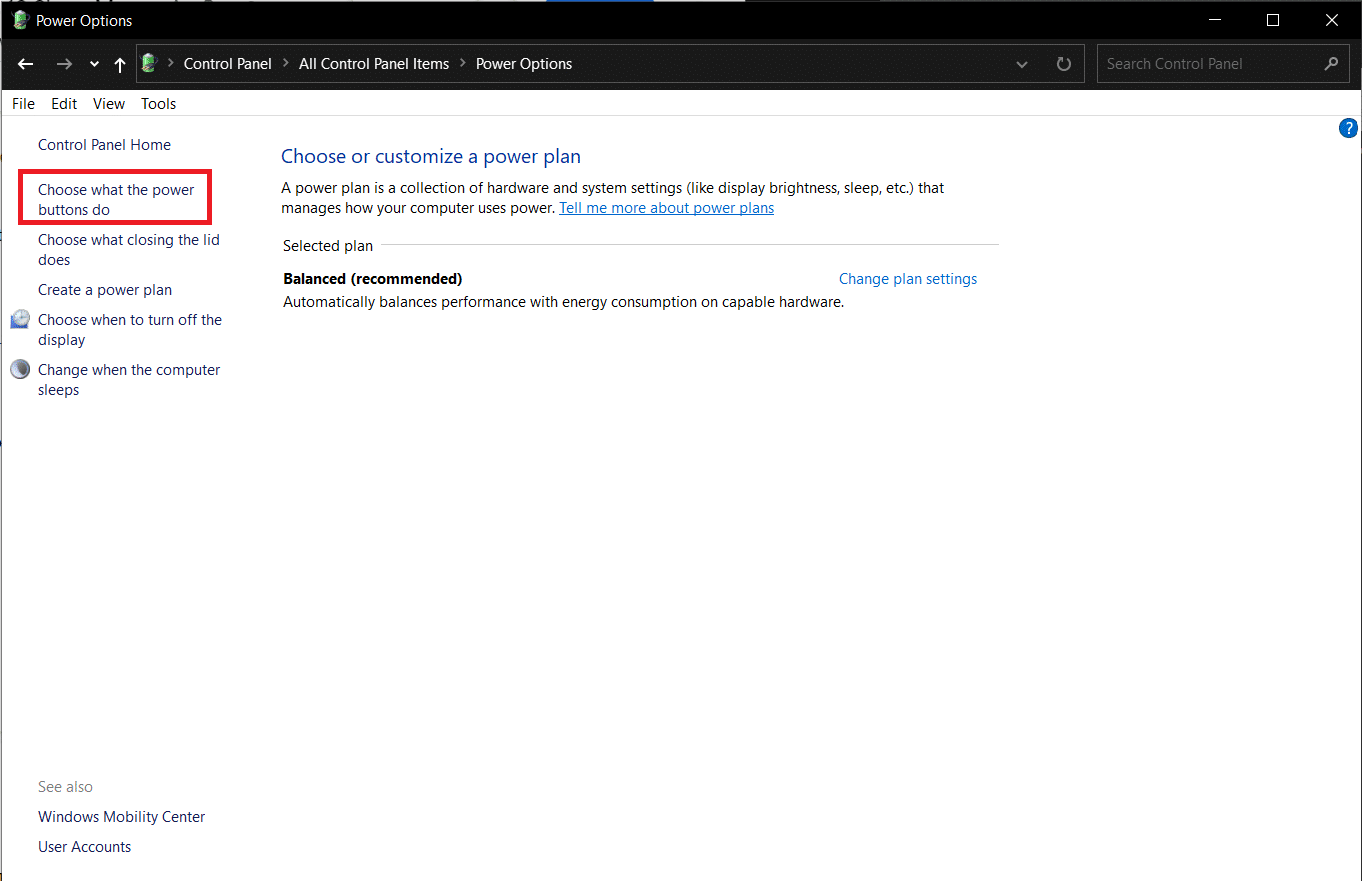This screenshot has width=1362, height=881.
Task: Open the View menu
Action: tap(109, 104)
